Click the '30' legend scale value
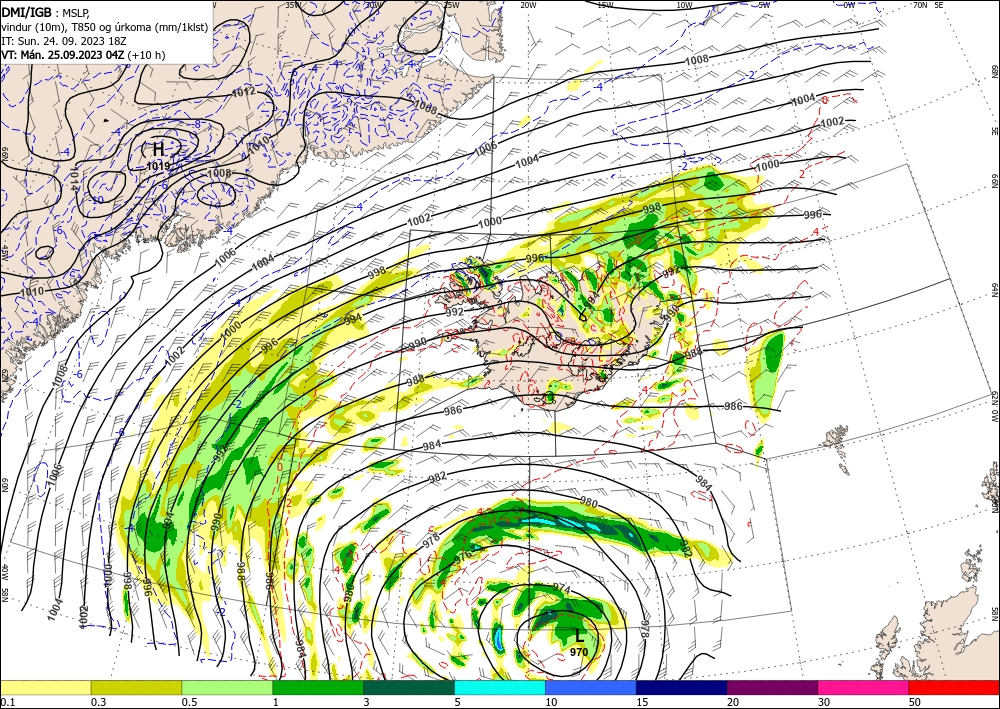 pyautogui.click(x=824, y=702)
